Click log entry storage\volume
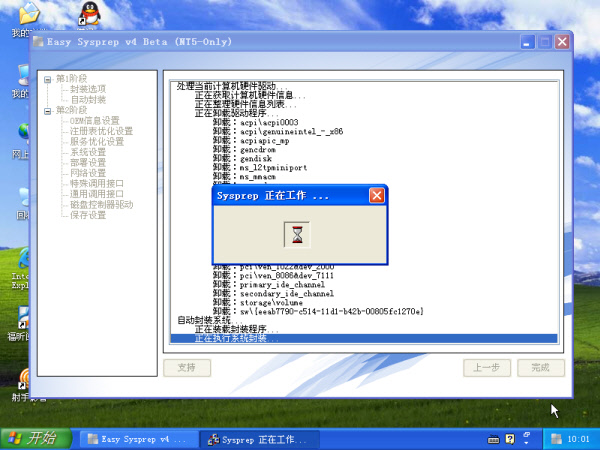Viewport: 600px width, 450px height. tap(258, 303)
